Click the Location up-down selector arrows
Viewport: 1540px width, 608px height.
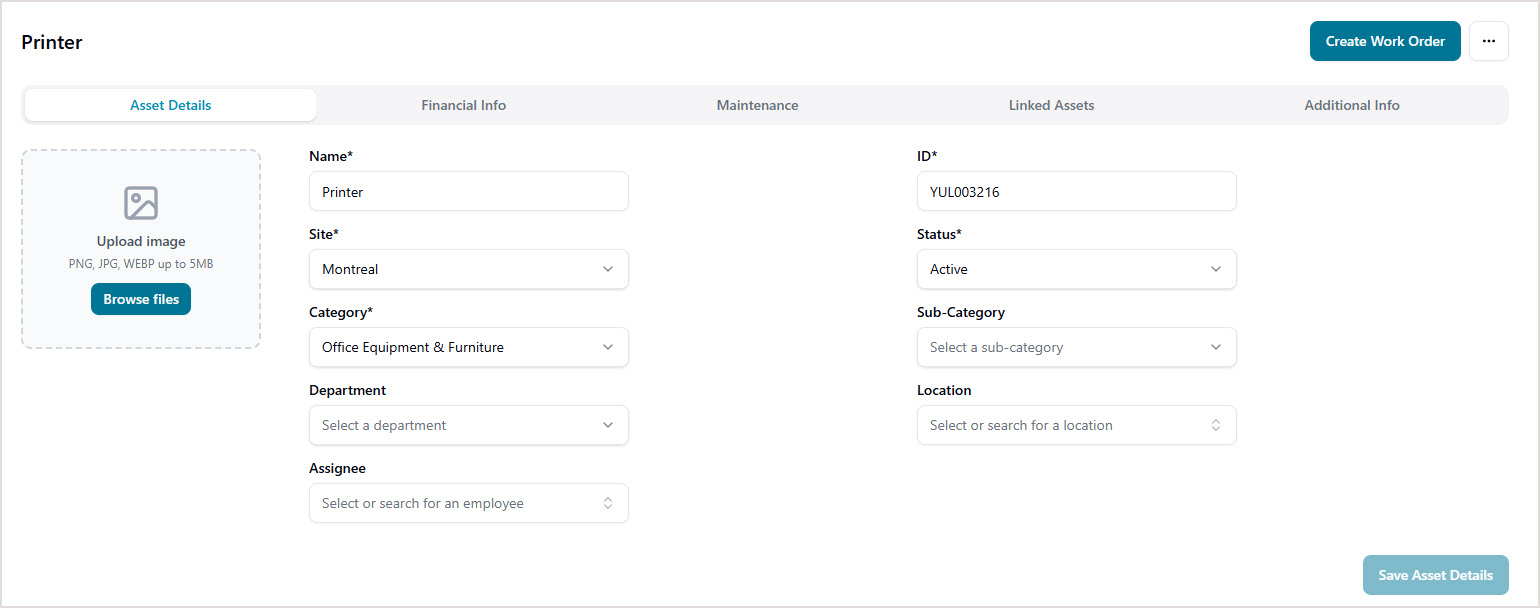pos(1216,425)
